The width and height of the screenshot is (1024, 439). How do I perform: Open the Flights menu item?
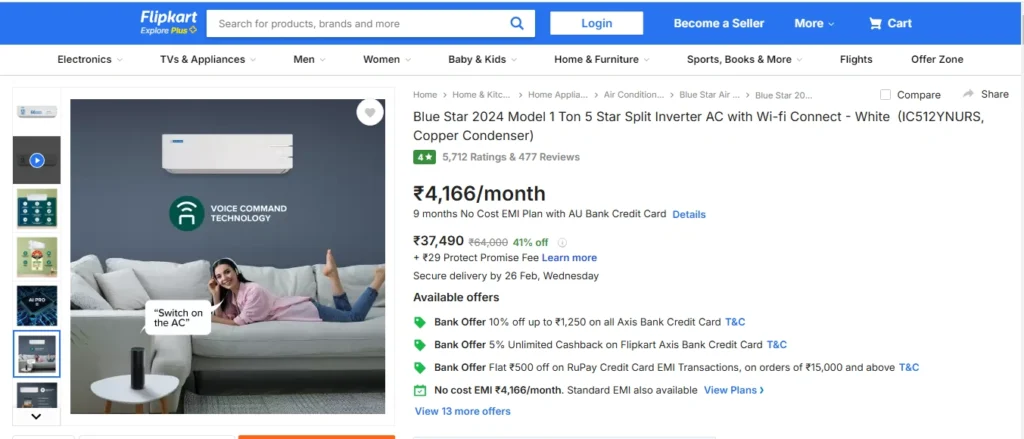[856, 59]
